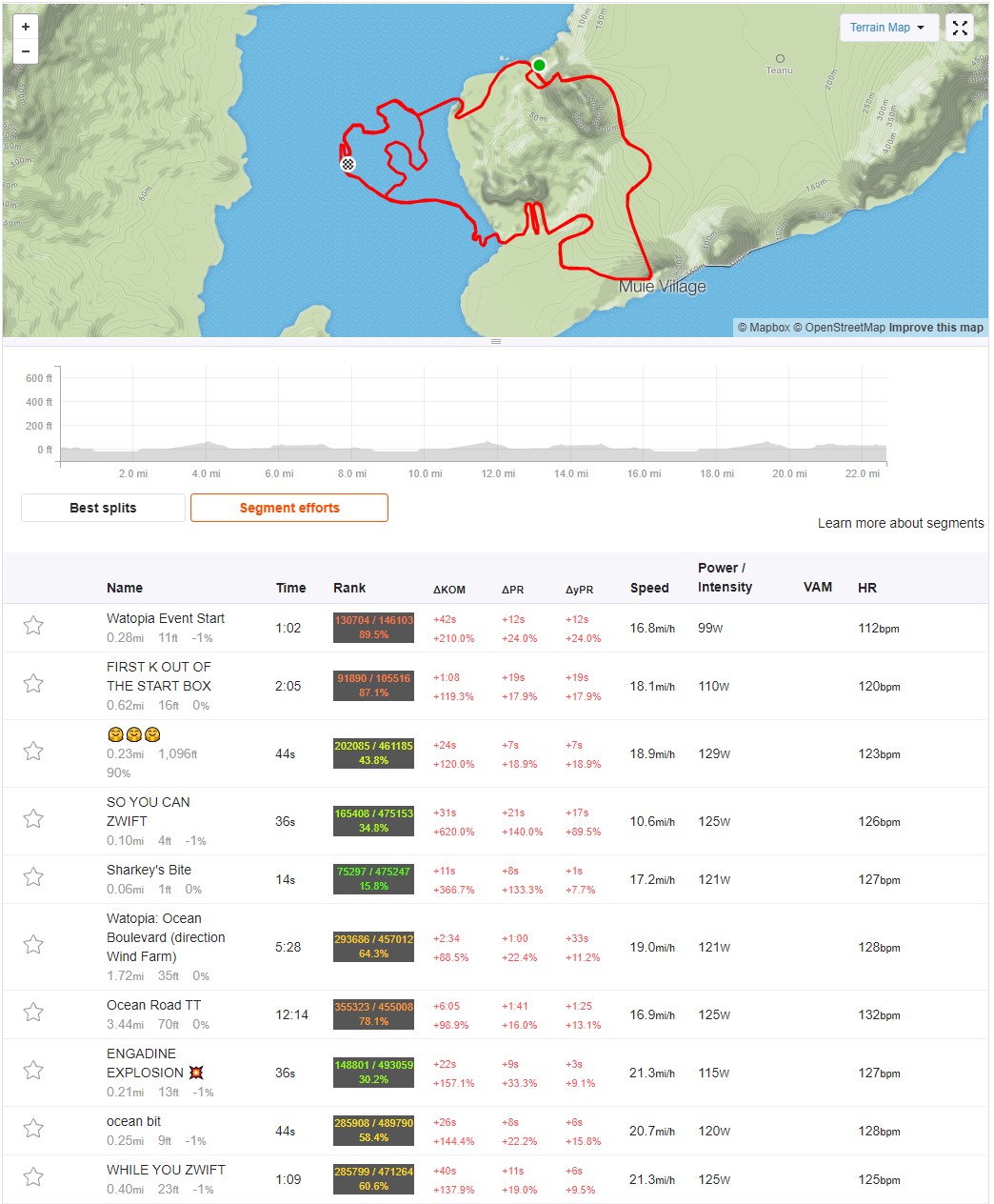994x1204 pixels.
Task: Click rank badge 355323 / 455008
Action: point(373,1013)
